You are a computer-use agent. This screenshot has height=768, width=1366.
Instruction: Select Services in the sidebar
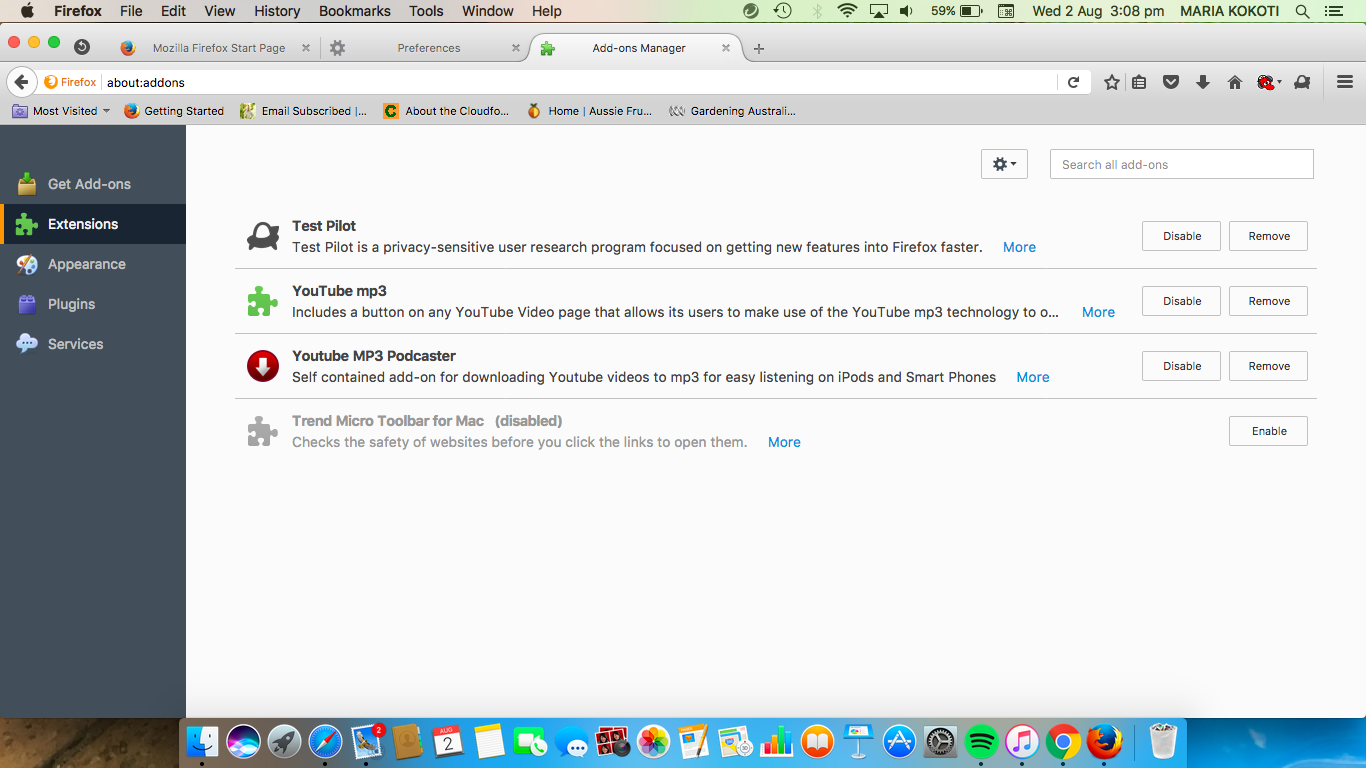click(x=93, y=344)
